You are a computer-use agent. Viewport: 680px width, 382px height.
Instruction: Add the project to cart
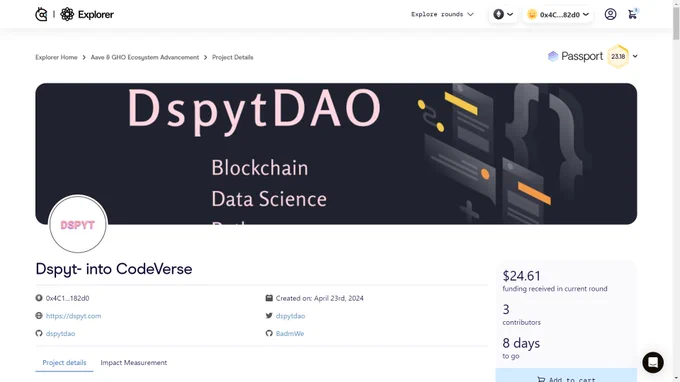coord(566,376)
